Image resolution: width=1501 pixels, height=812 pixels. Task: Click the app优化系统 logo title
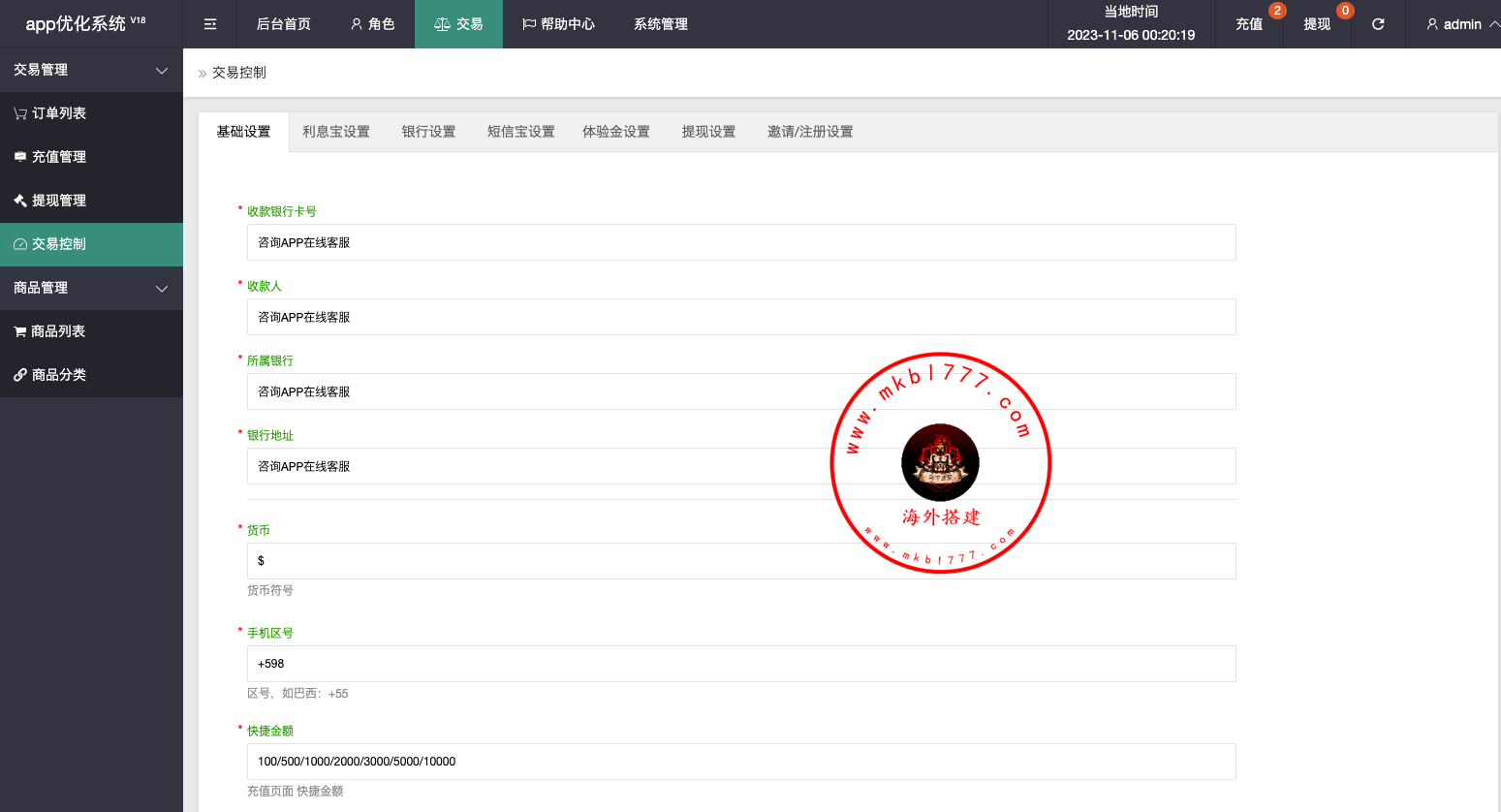[x=85, y=23]
